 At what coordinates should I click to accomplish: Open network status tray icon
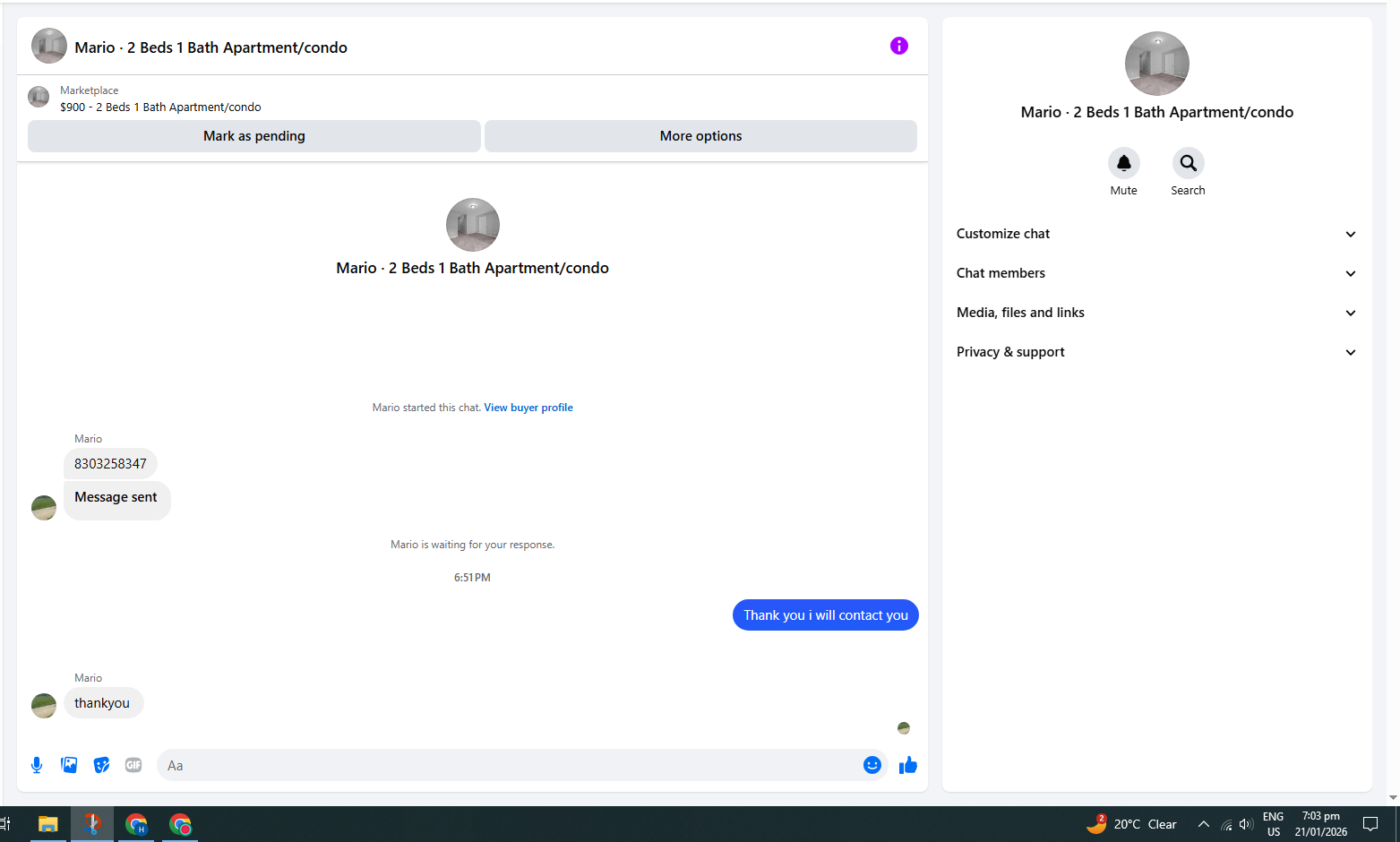point(1226,825)
